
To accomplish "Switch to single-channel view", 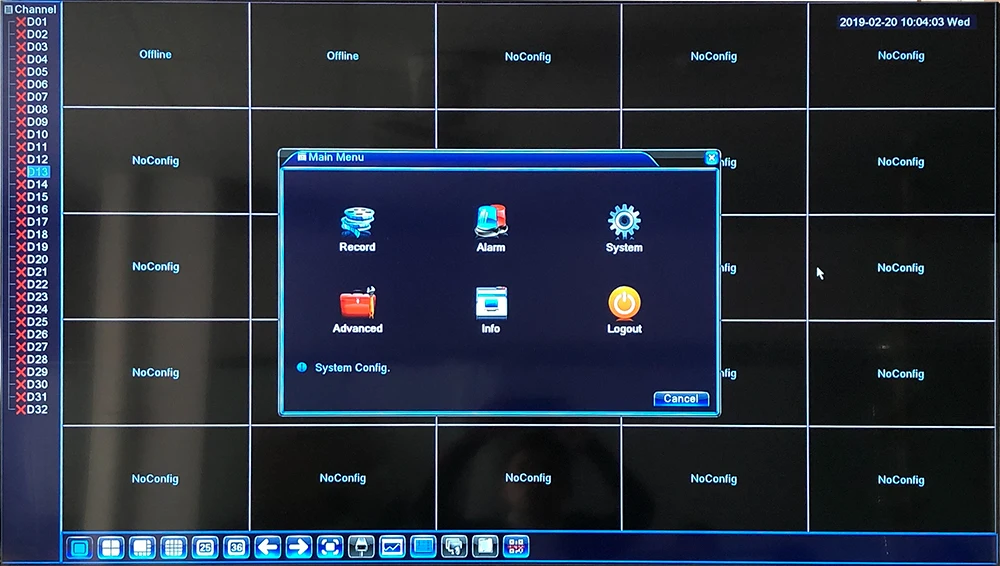I will [x=80, y=547].
